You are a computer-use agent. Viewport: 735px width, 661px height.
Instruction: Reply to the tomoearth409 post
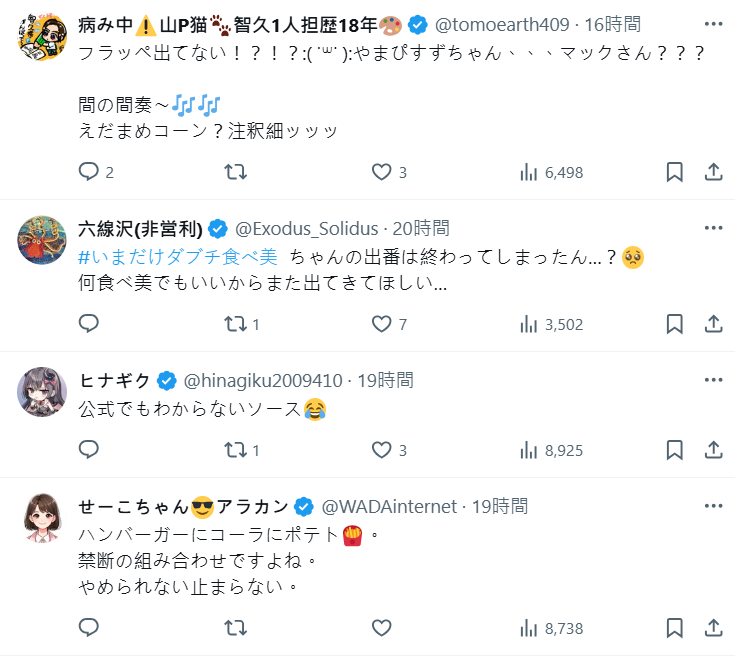point(89,172)
